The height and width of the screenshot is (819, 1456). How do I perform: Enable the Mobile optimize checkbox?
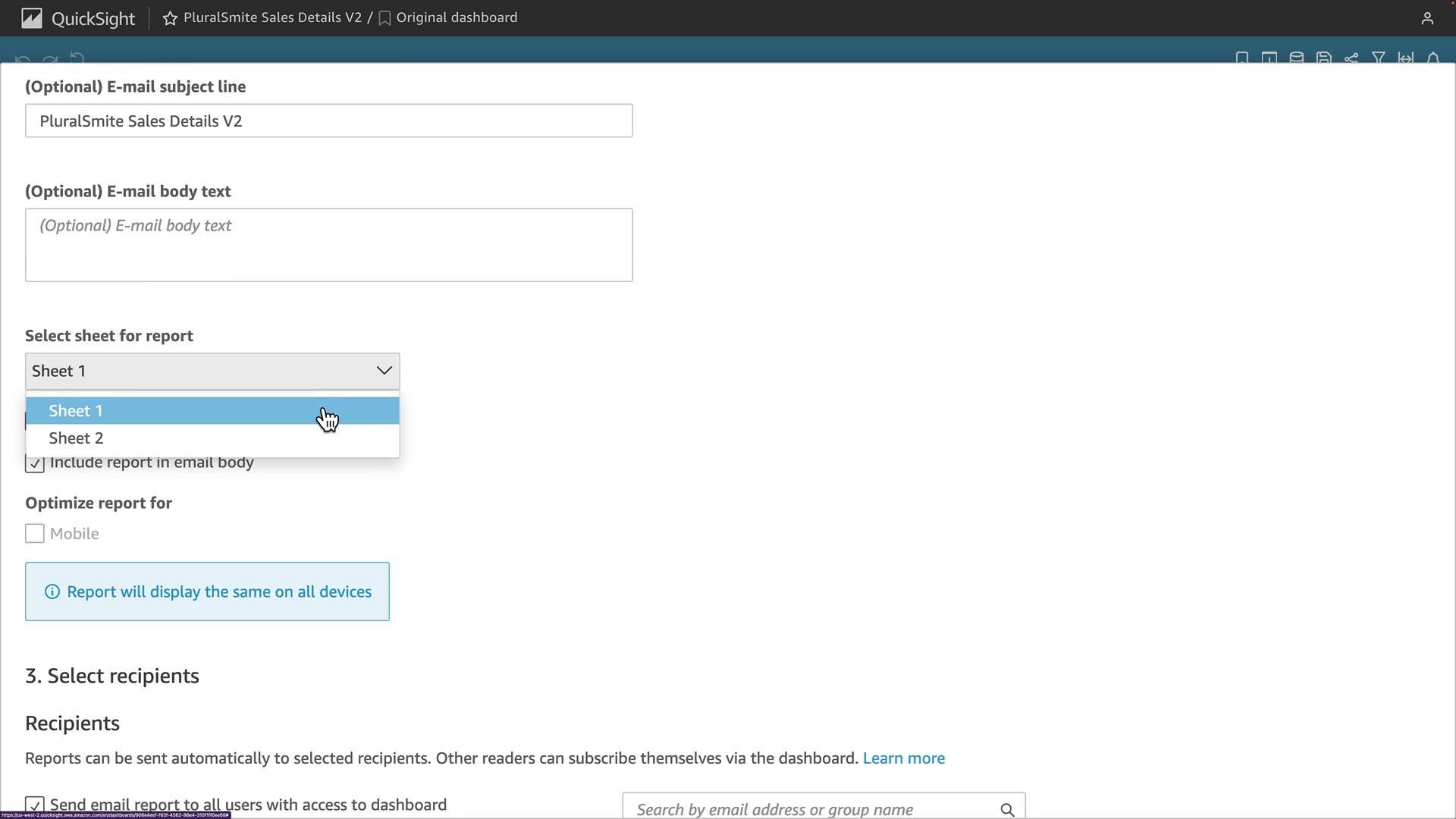tap(34, 534)
